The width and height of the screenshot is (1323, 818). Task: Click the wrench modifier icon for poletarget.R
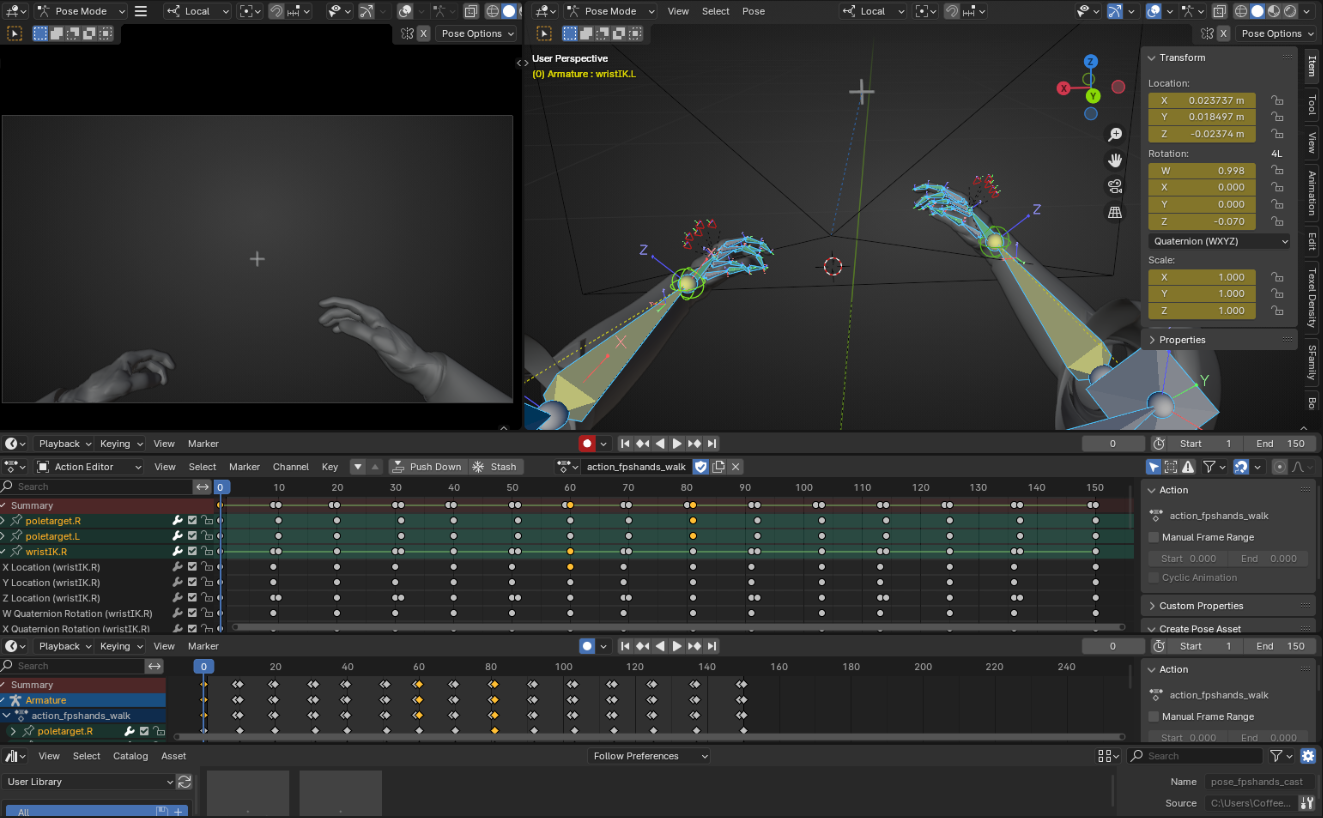click(x=177, y=521)
